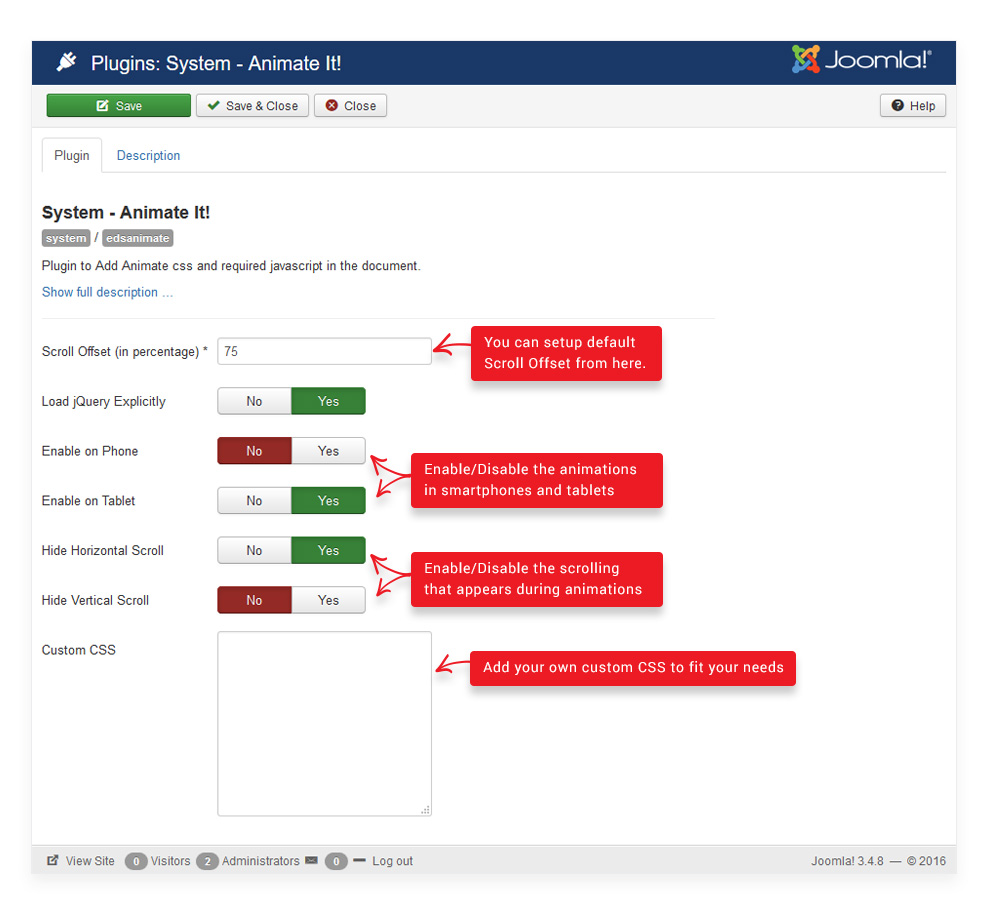Switch to the Description tab

pyautogui.click(x=148, y=156)
